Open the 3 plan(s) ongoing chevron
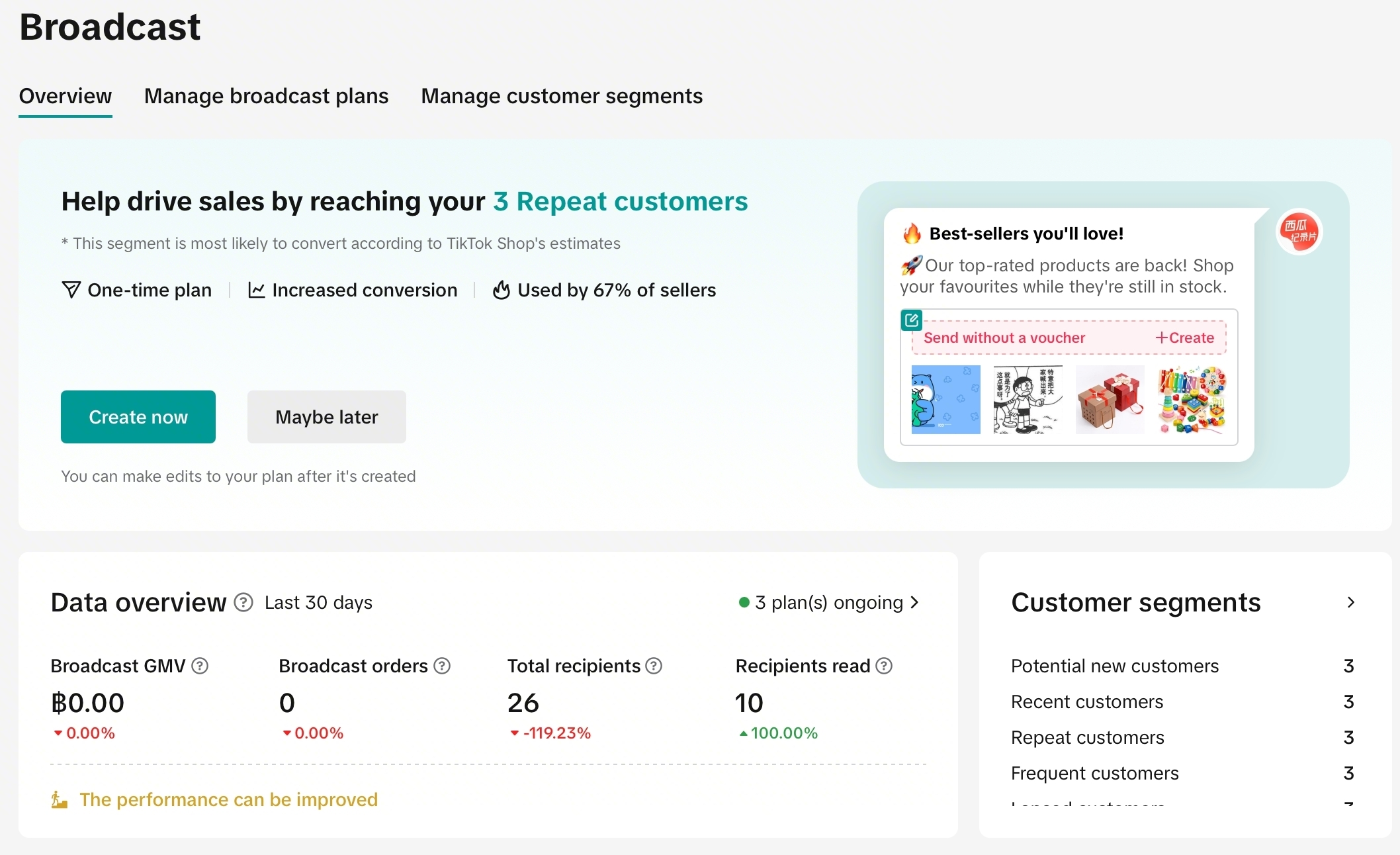The height and width of the screenshot is (855, 1400). (x=915, y=603)
